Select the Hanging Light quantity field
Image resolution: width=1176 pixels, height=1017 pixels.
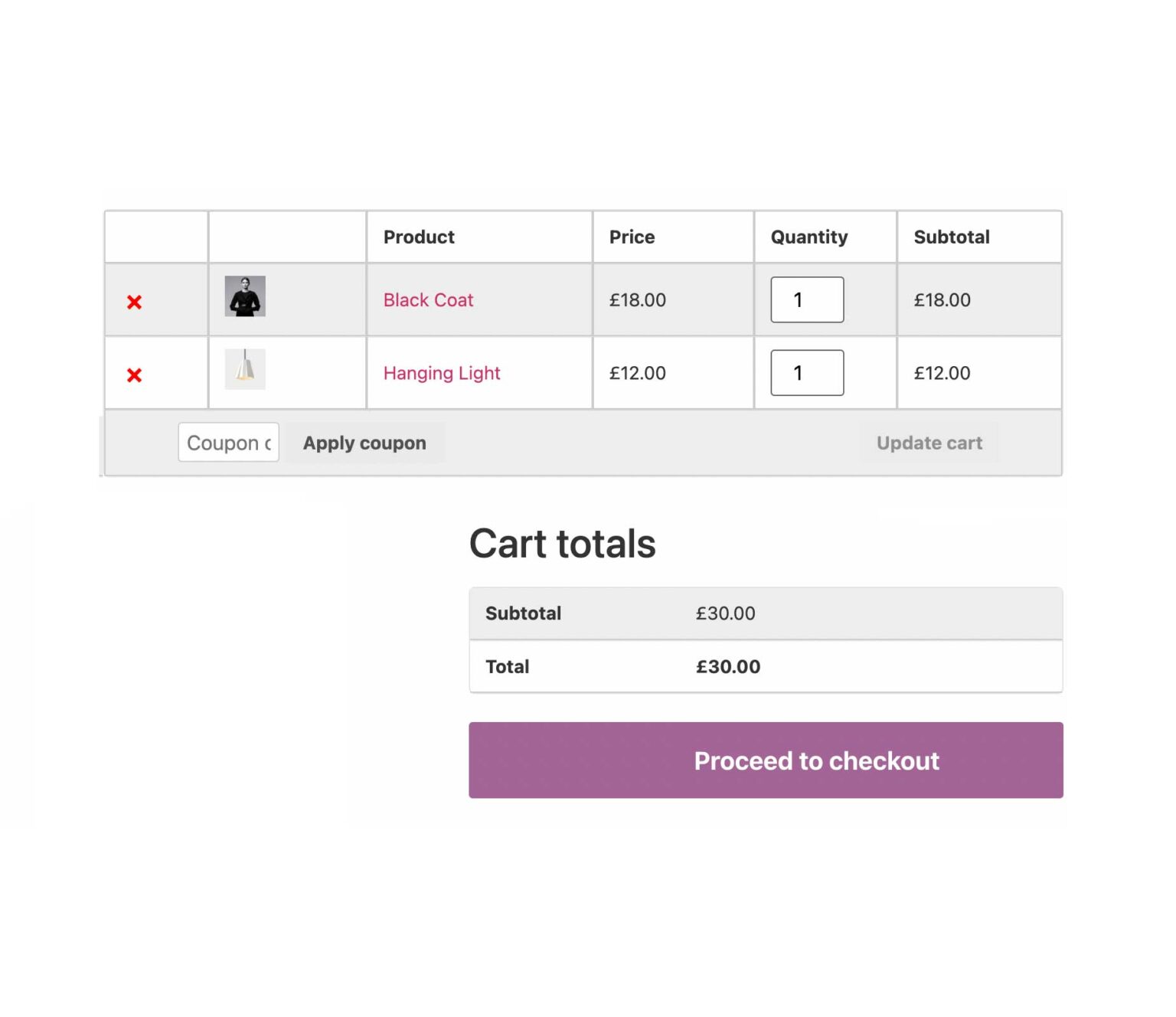click(805, 373)
